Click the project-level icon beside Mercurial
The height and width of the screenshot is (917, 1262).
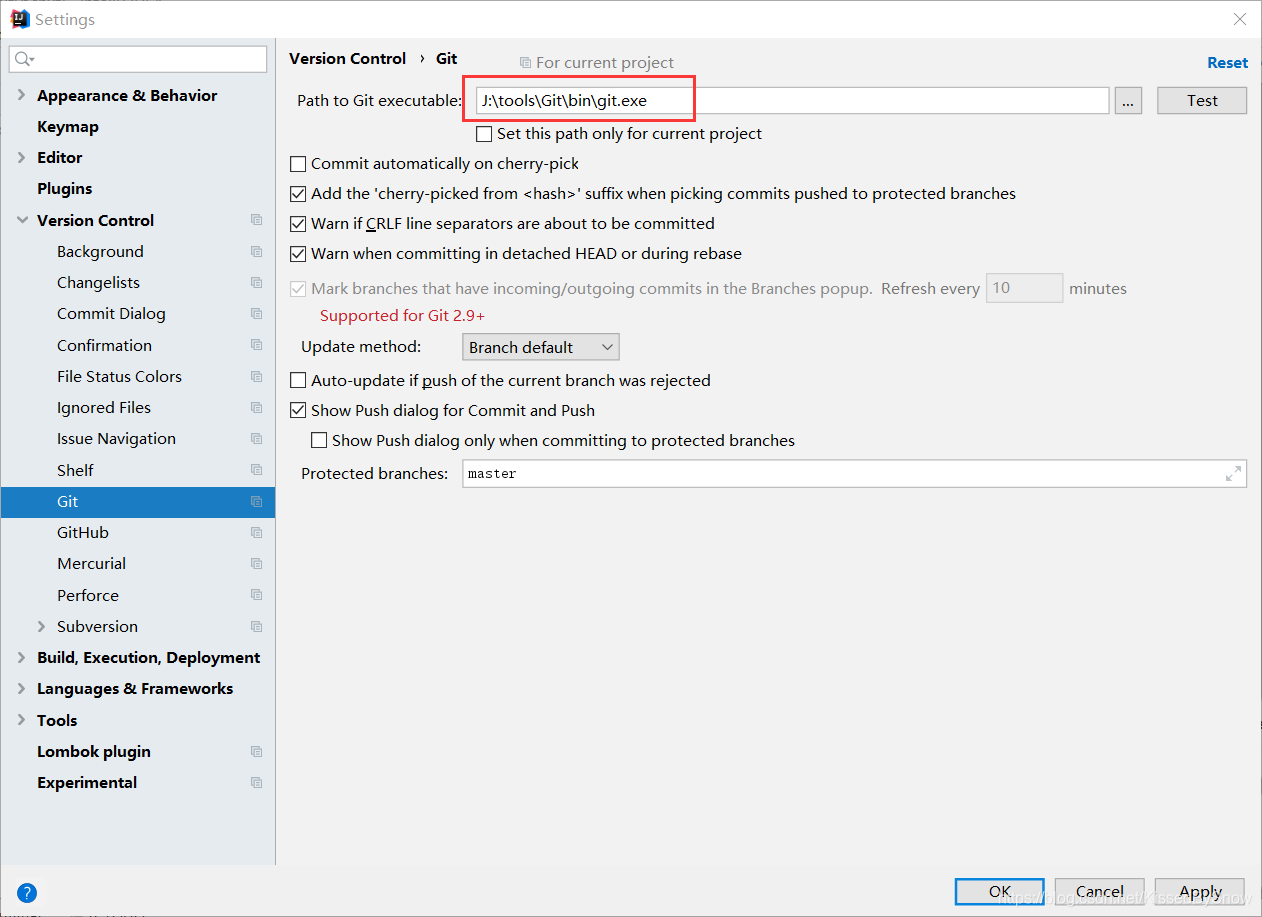257,563
